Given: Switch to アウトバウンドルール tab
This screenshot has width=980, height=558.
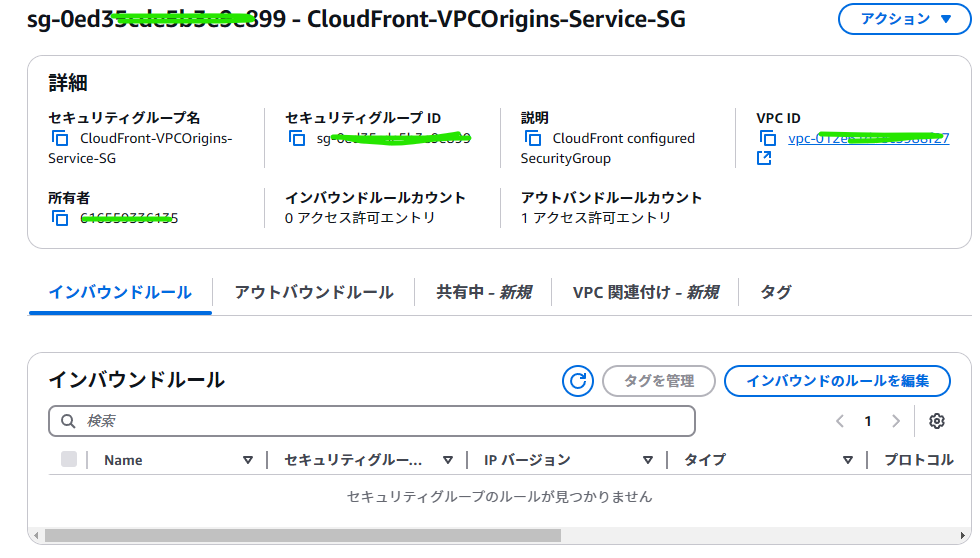Looking at the screenshot, I should point(314,292).
